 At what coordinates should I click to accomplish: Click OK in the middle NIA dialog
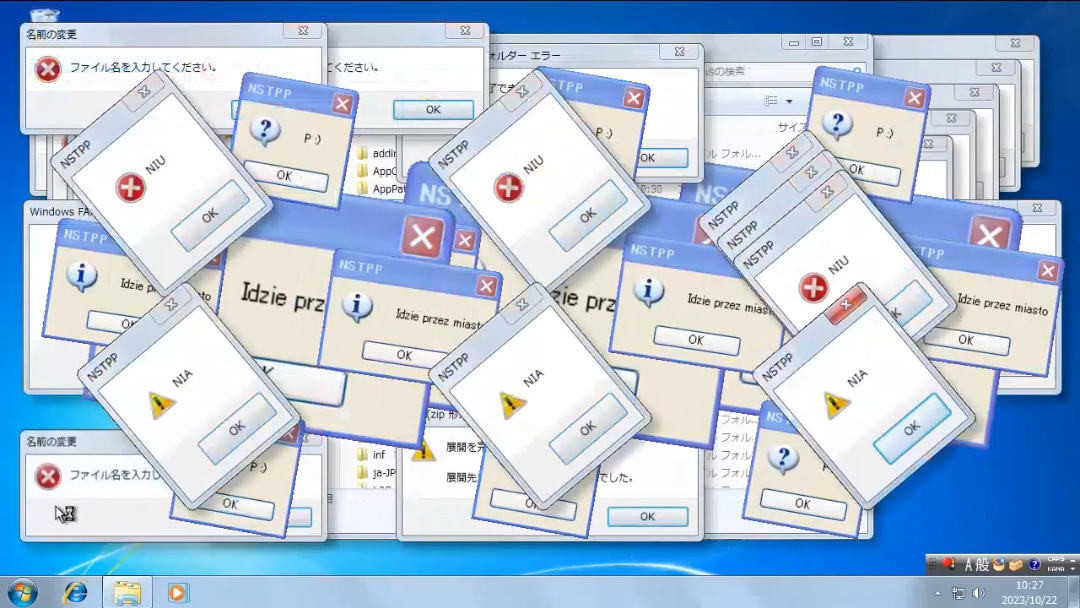coord(588,428)
